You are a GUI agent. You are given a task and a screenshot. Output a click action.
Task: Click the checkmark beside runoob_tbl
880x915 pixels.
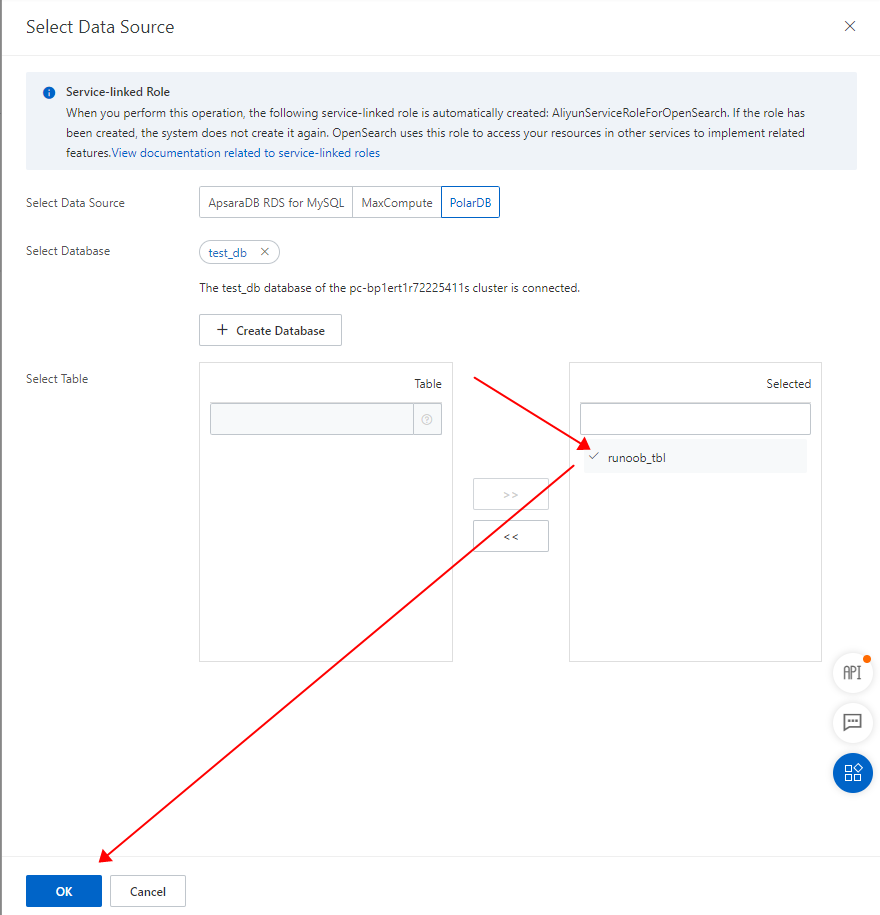tap(594, 456)
